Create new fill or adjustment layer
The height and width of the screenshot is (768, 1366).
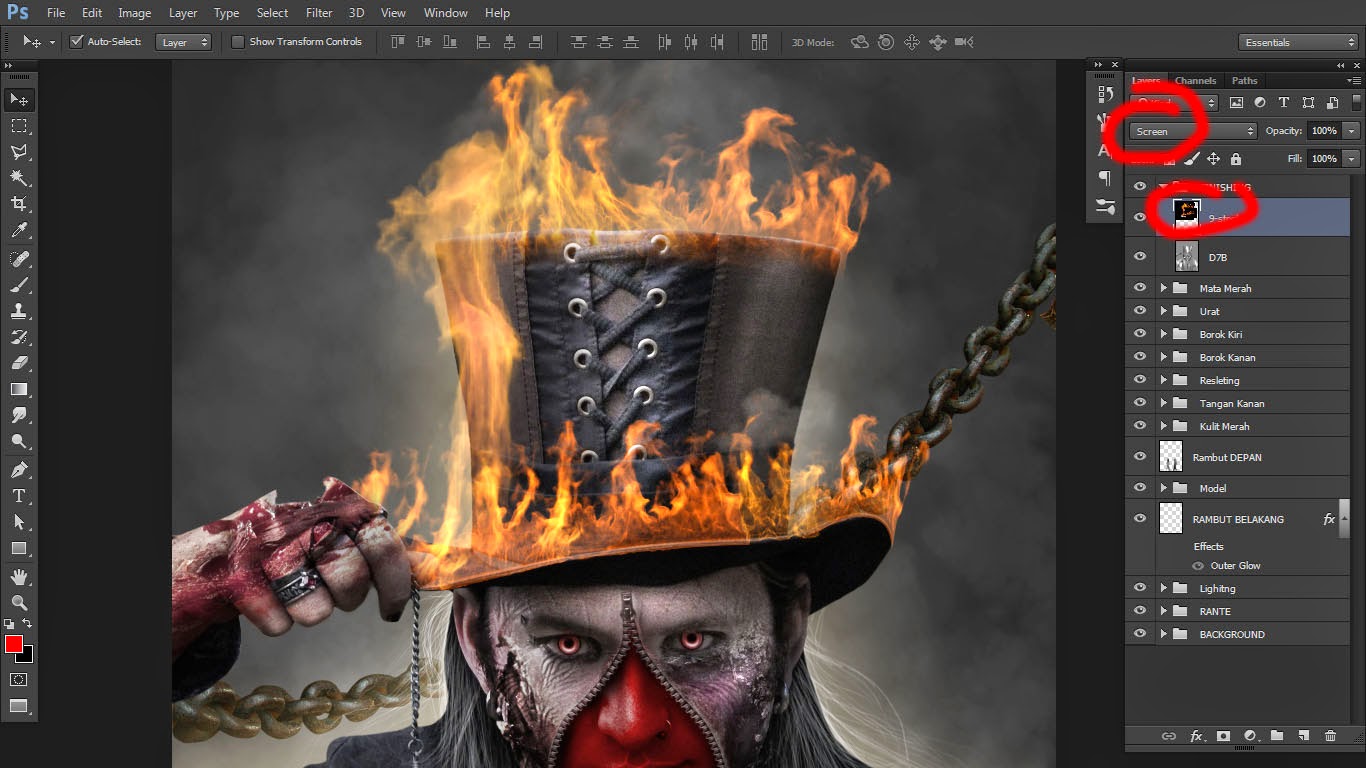[1250, 736]
